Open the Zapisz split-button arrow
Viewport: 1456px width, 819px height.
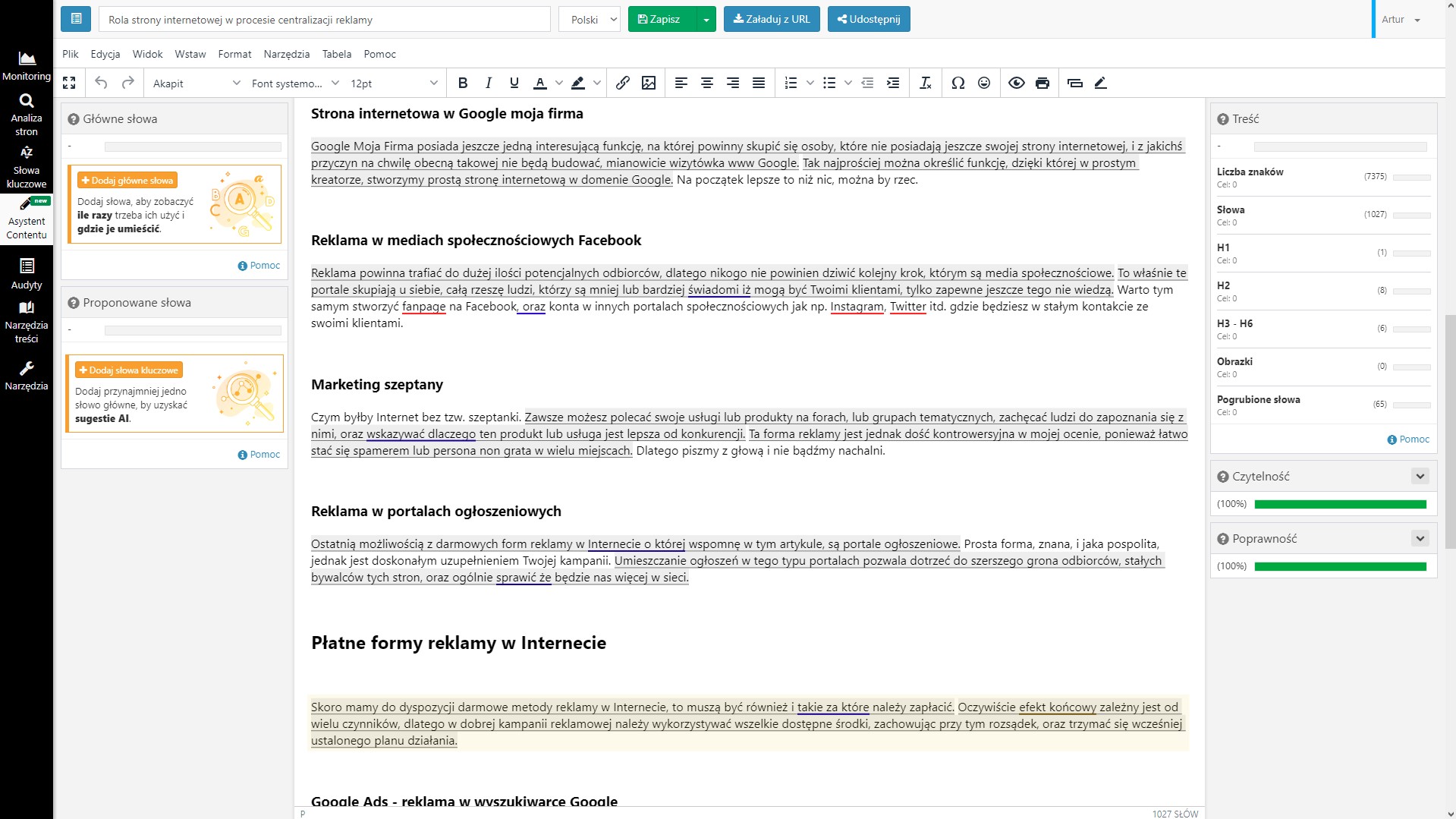(706, 19)
